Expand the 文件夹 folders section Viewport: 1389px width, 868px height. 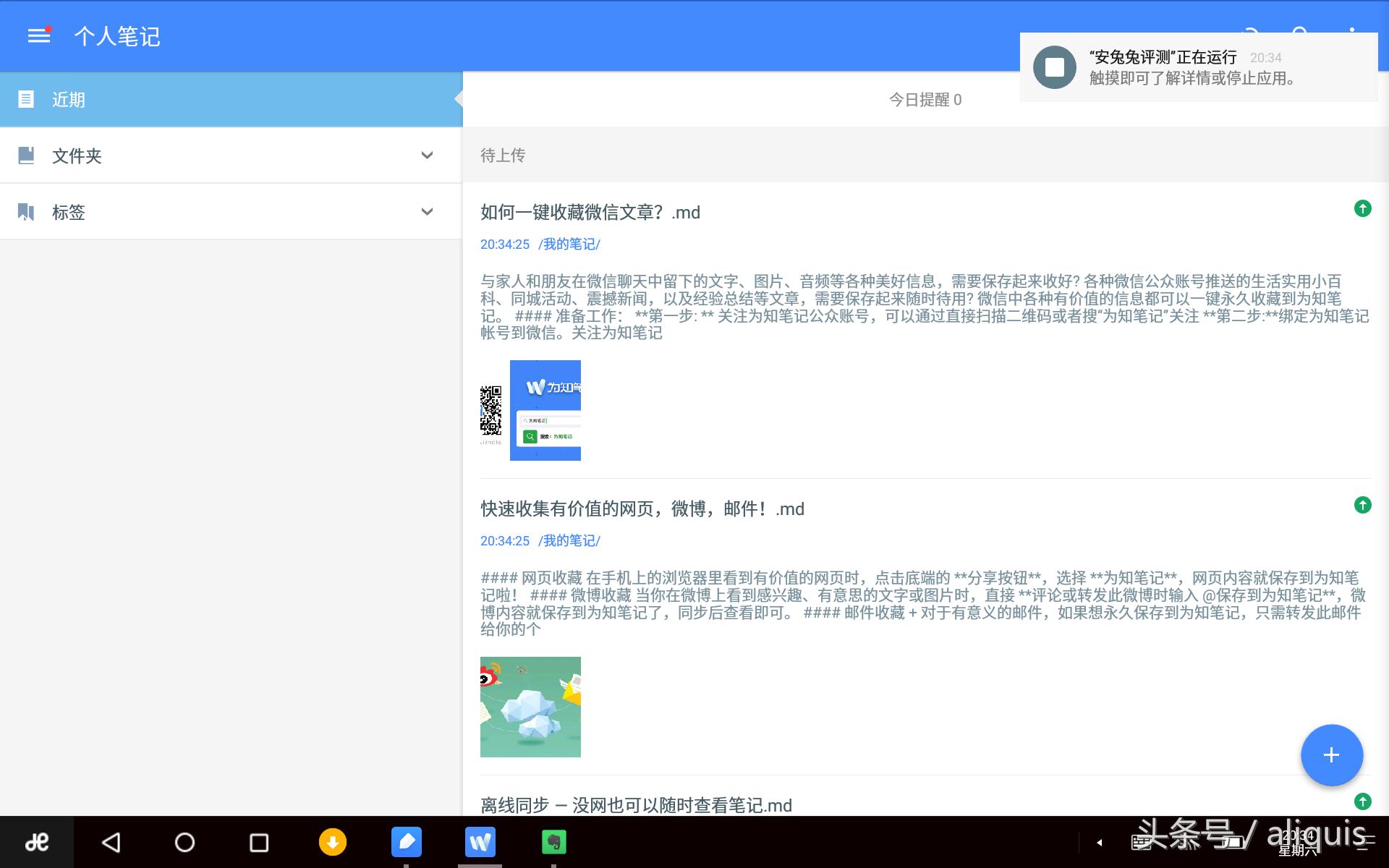[x=427, y=155]
